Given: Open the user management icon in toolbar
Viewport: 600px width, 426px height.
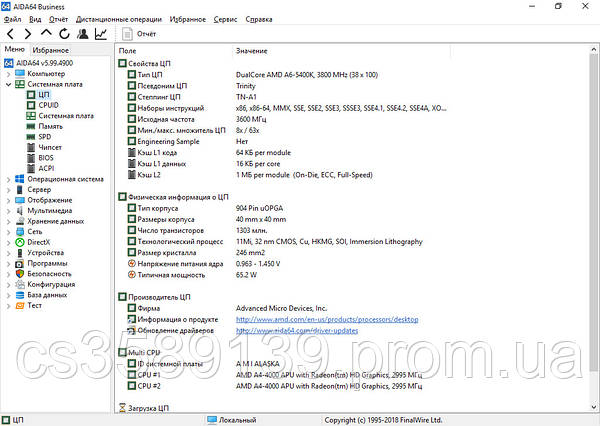Looking at the screenshot, I should [x=82, y=34].
